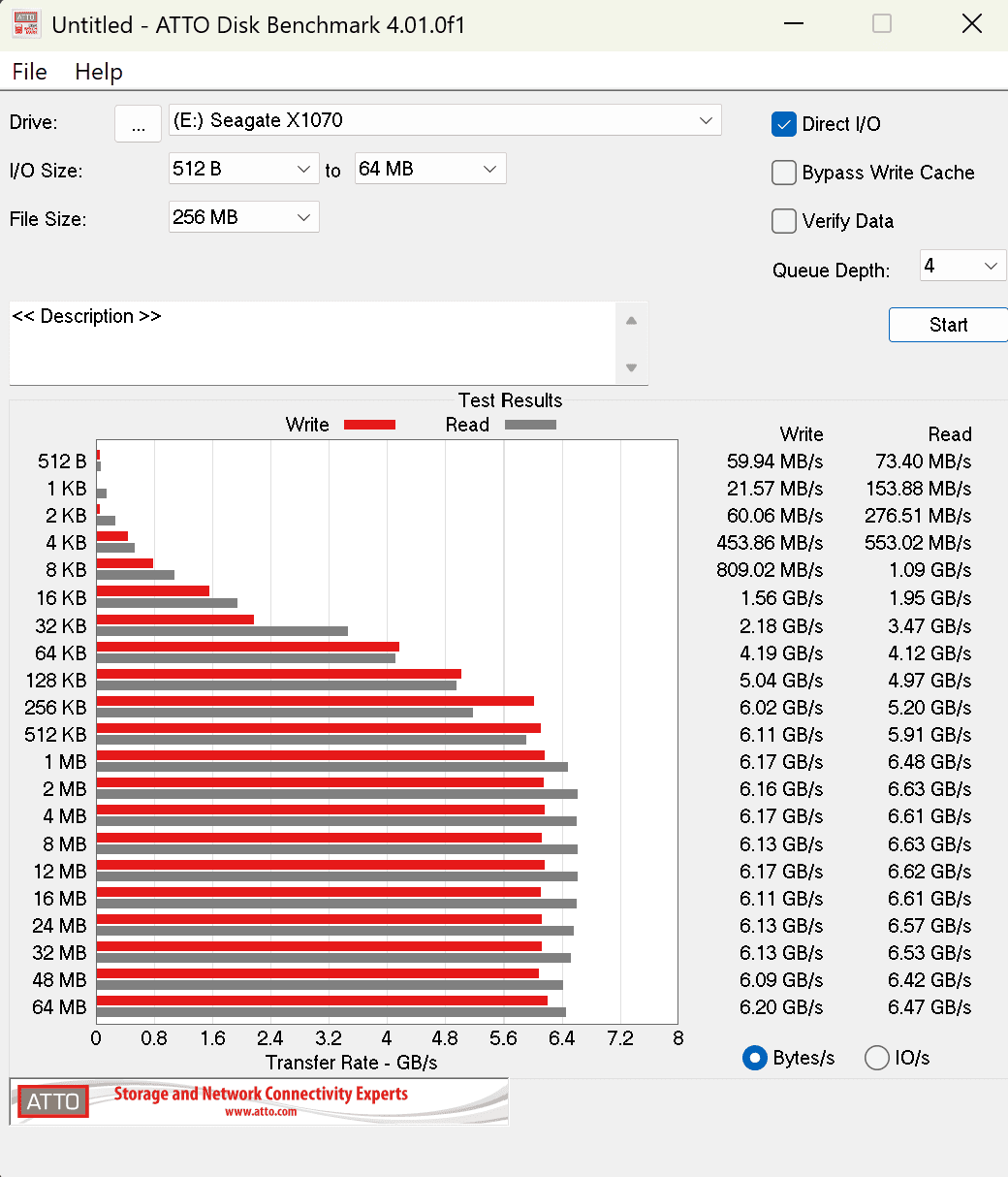This screenshot has height=1177, width=1008.
Task: Click the drive browse '...' button
Action: click(138, 123)
